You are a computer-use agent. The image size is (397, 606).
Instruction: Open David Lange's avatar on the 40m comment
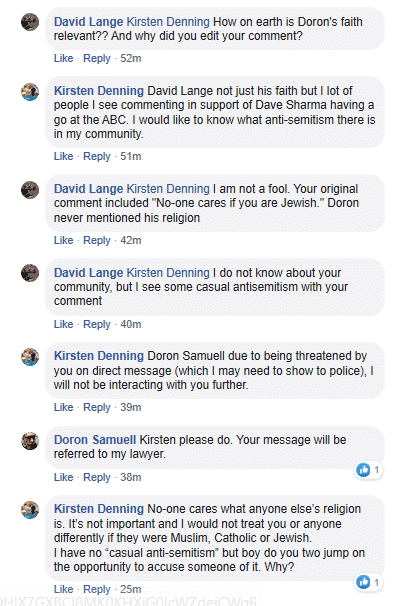[30, 273]
